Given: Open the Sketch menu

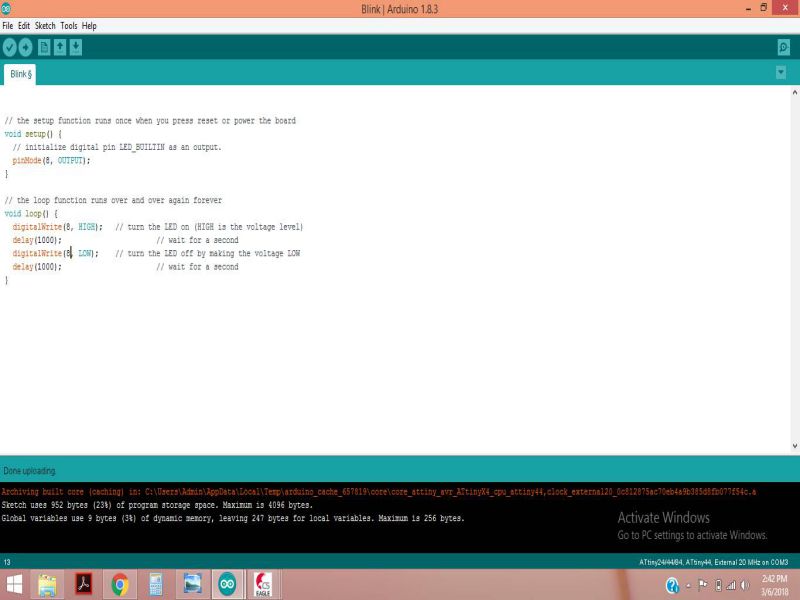Looking at the screenshot, I should (x=45, y=26).
